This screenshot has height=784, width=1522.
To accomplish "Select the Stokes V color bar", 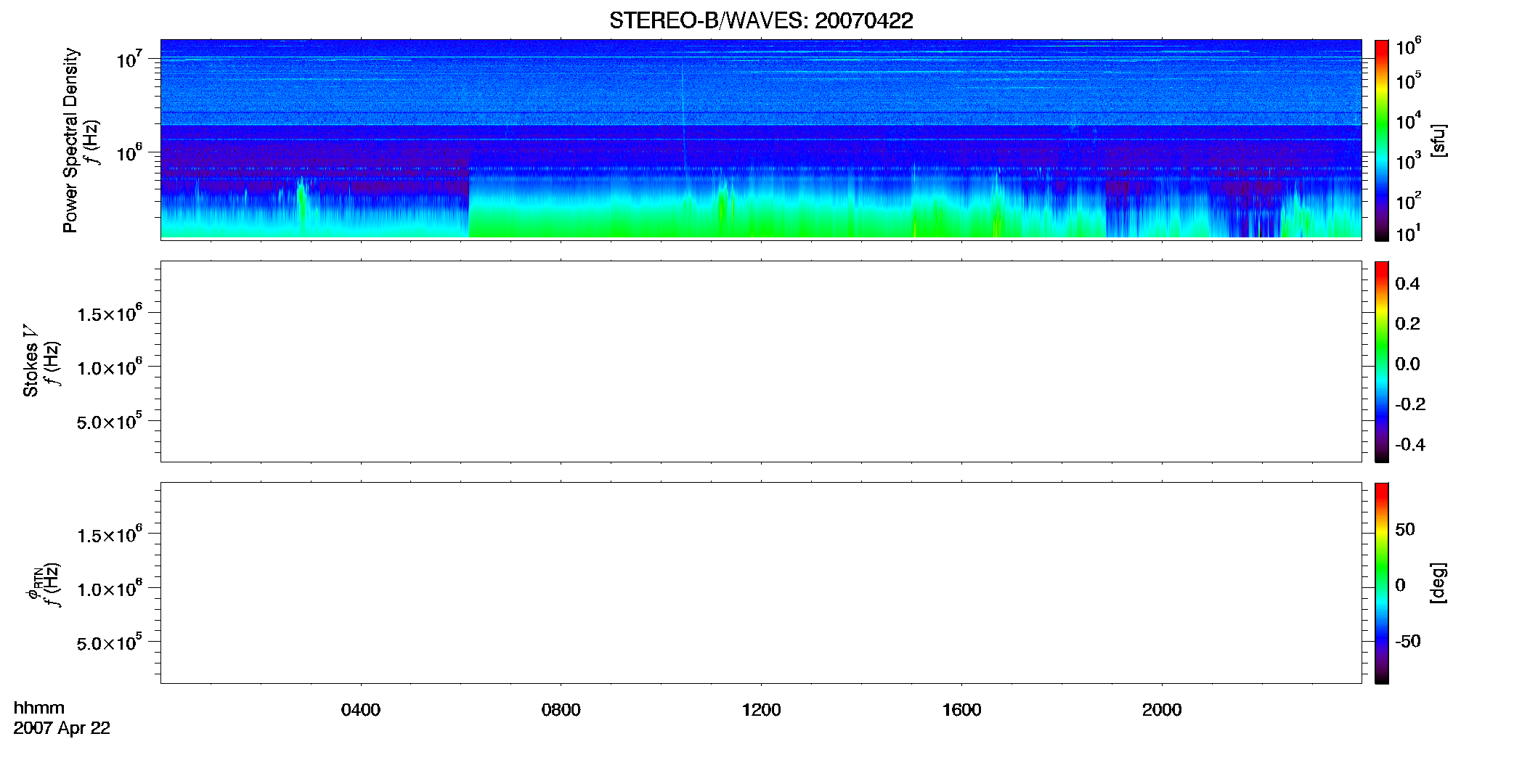I will point(1382,362).
